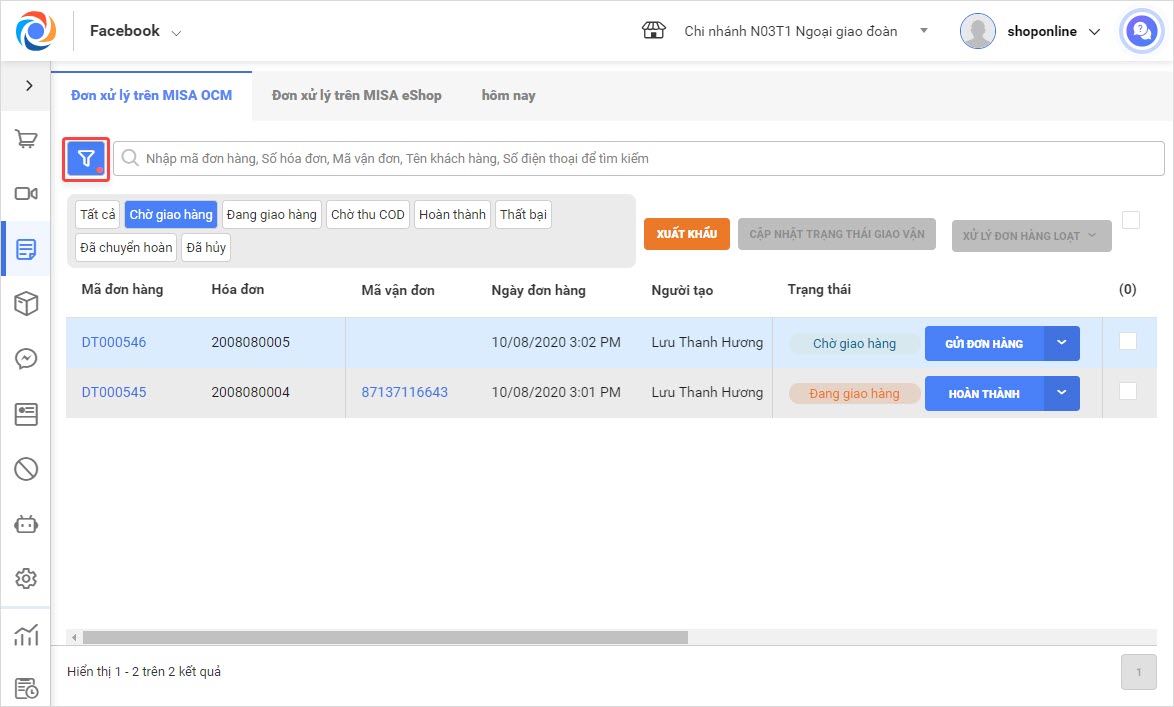Image resolution: width=1174 pixels, height=707 pixels.
Task: Open order link DT000545
Action: pyautogui.click(x=114, y=392)
